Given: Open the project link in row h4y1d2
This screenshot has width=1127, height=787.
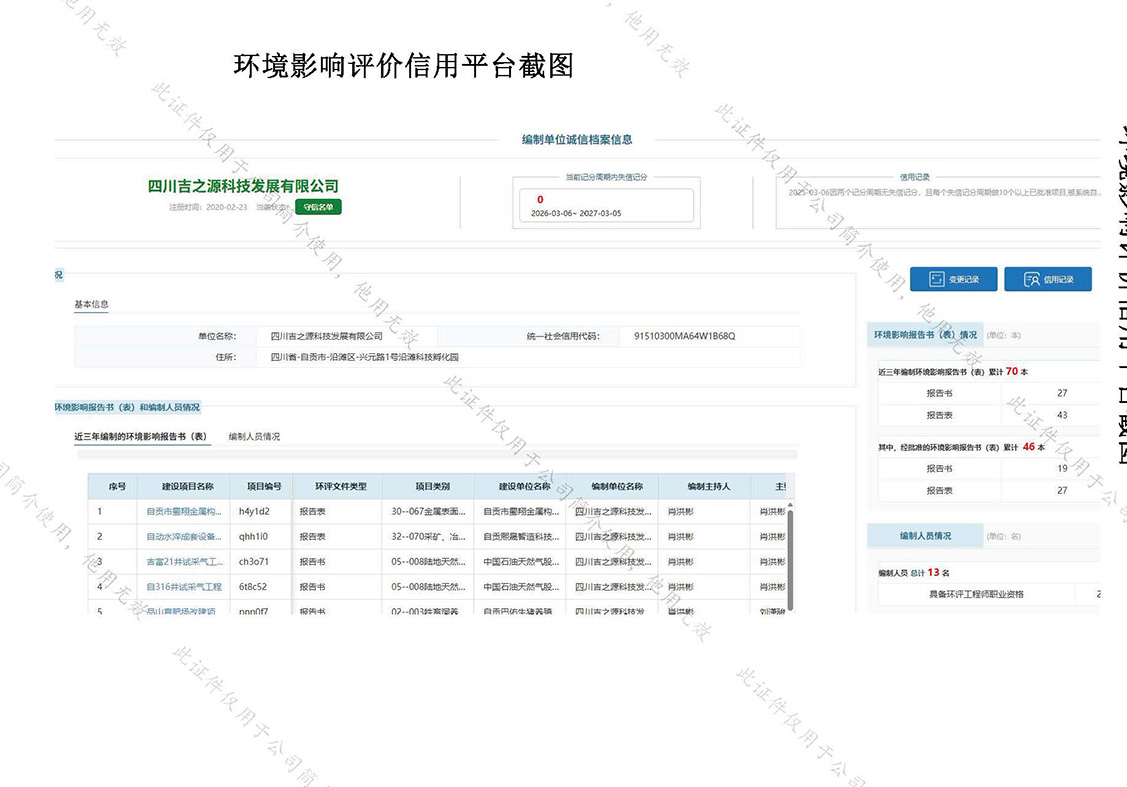Looking at the screenshot, I should click(183, 511).
